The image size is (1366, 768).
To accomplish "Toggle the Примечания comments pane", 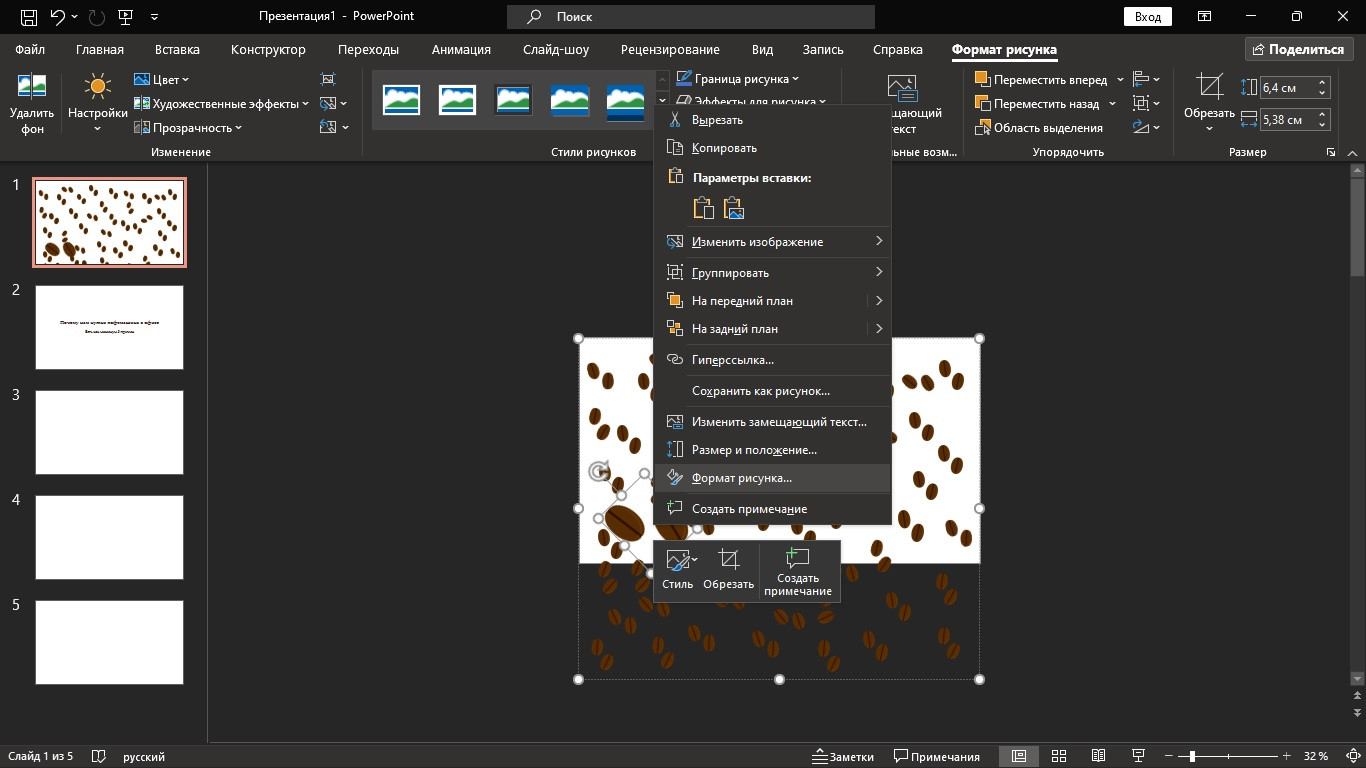I will [x=937, y=756].
